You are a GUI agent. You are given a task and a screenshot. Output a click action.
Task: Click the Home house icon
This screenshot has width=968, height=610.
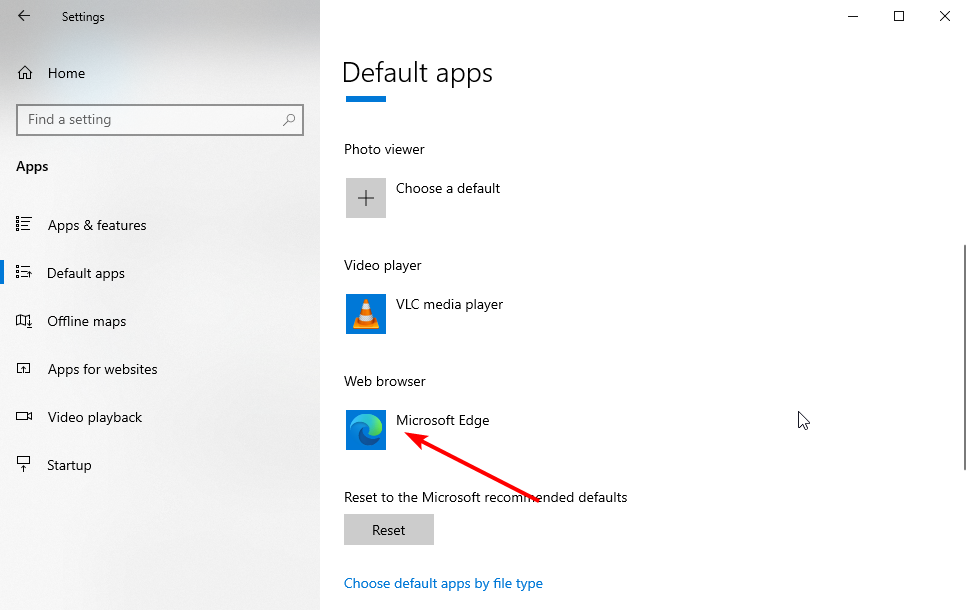25,73
